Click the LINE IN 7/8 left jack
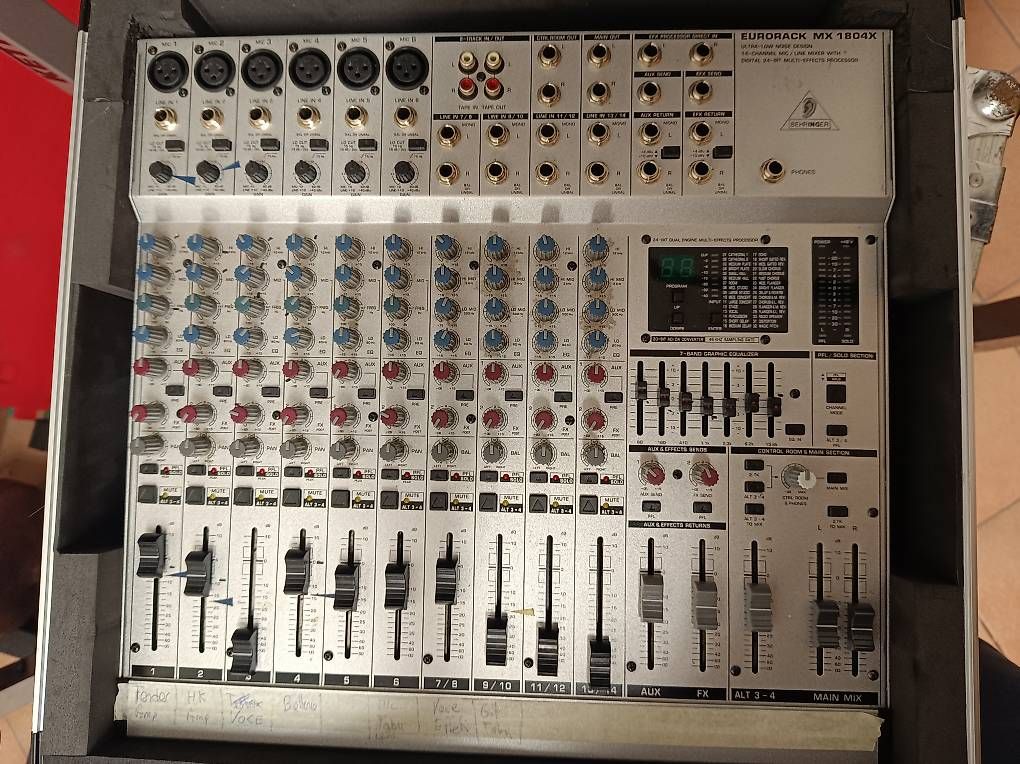 (x=447, y=135)
